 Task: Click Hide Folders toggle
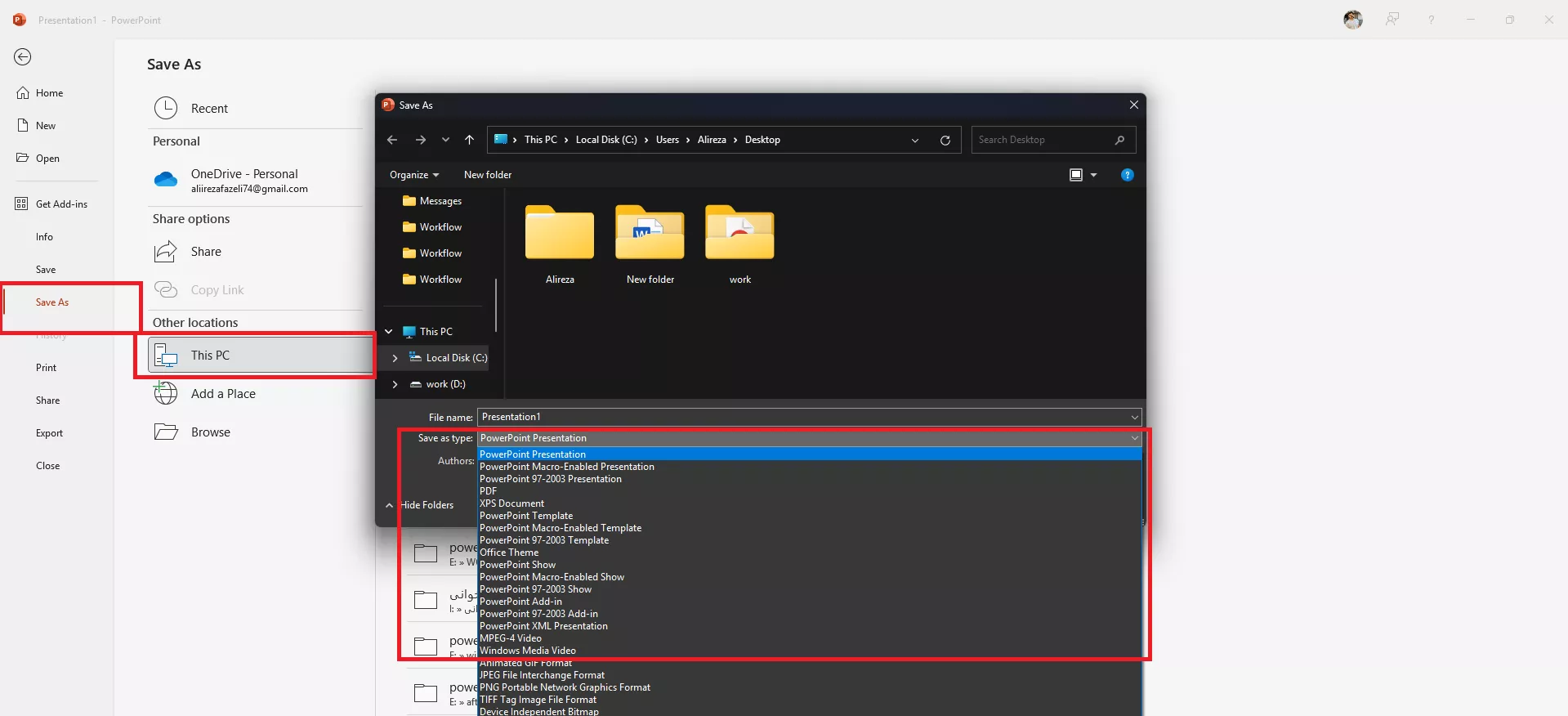420,505
